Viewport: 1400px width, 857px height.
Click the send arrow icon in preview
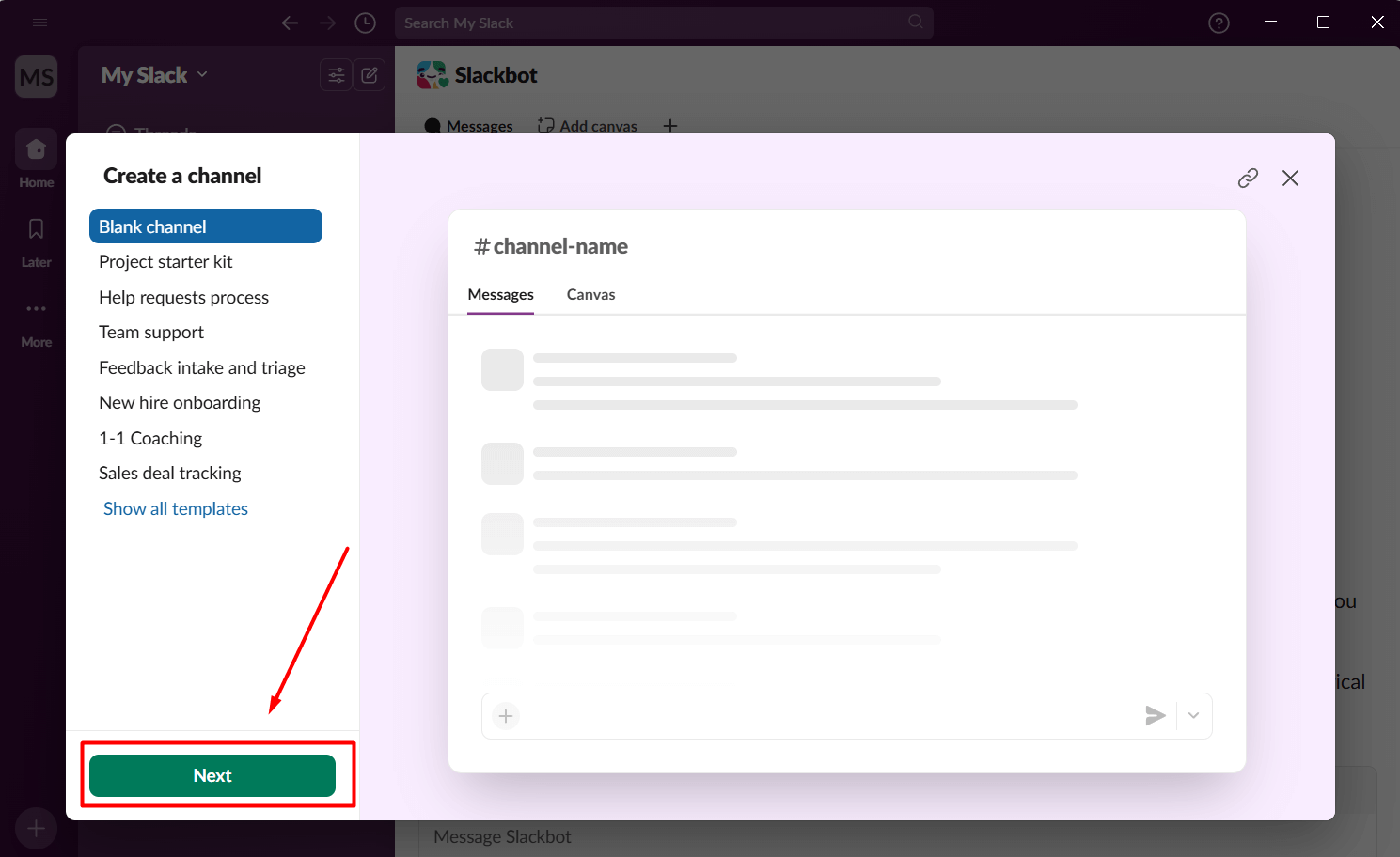(x=1155, y=716)
